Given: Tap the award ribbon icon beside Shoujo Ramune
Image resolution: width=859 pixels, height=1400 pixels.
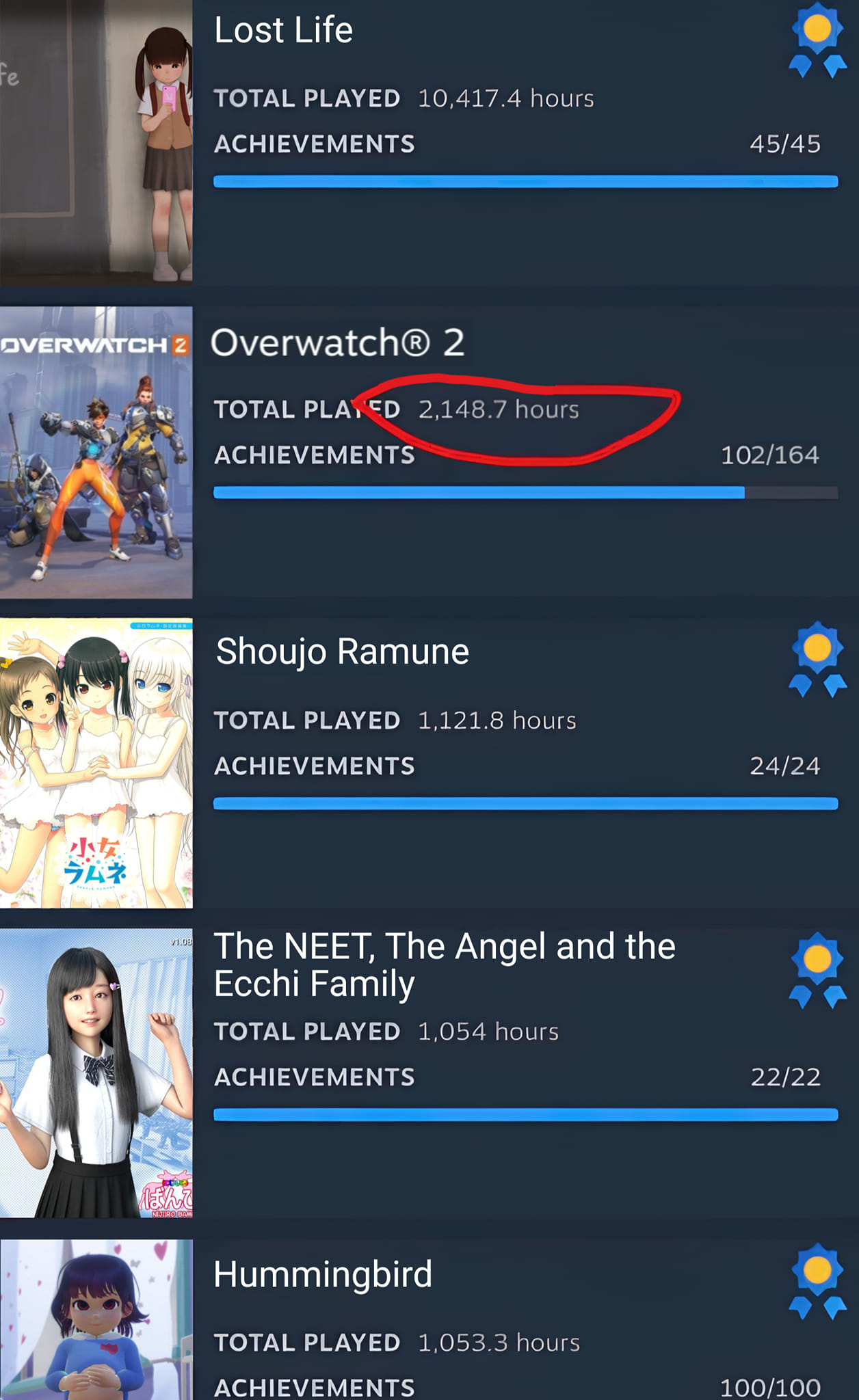Looking at the screenshot, I should [817, 659].
